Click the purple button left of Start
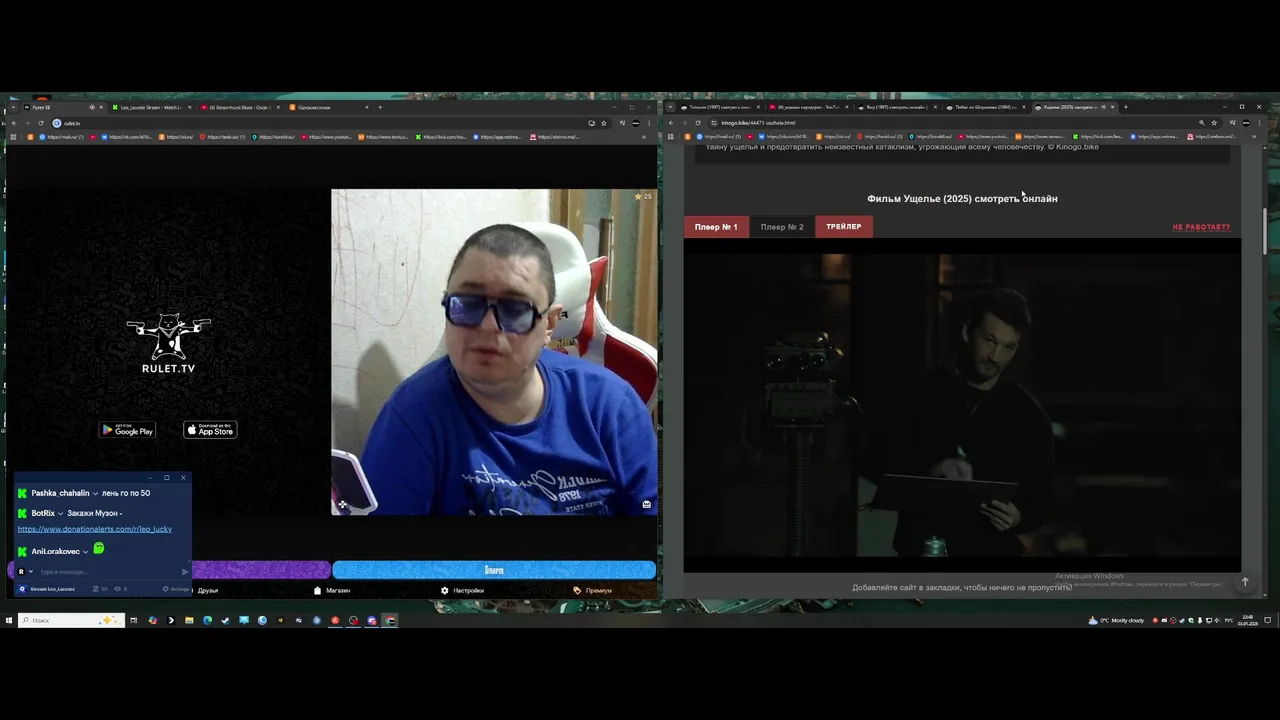Viewport: 1280px width, 720px height. (260, 570)
